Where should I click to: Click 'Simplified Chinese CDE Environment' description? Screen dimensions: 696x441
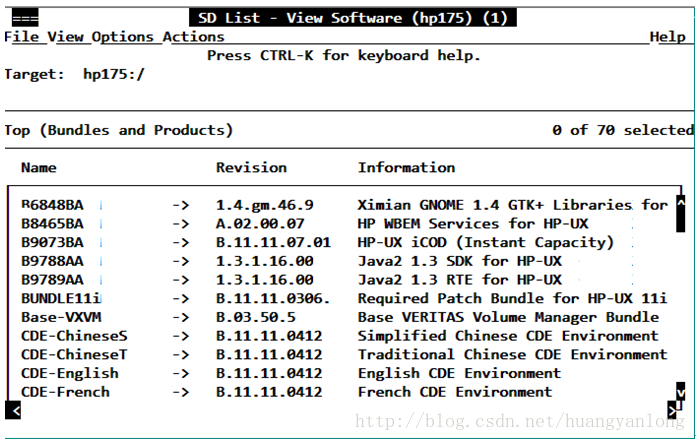(509, 336)
